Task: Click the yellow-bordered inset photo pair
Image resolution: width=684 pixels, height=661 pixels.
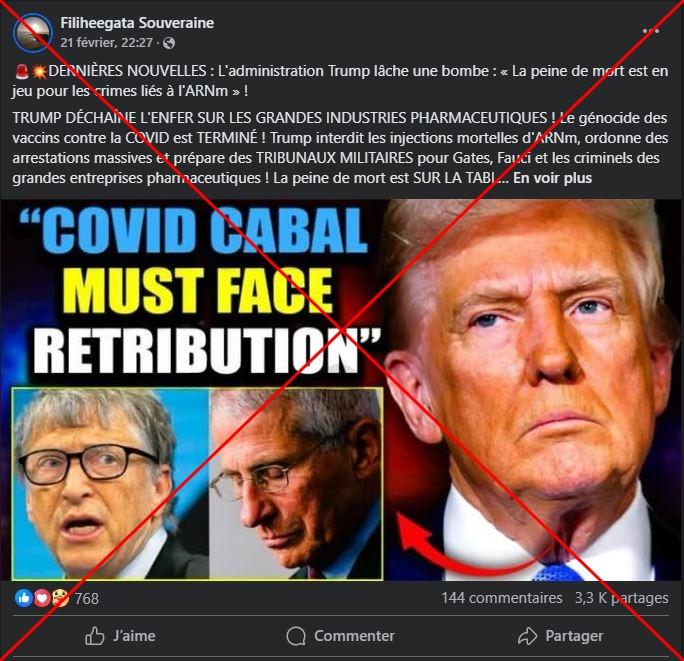Action: (198, 484)
